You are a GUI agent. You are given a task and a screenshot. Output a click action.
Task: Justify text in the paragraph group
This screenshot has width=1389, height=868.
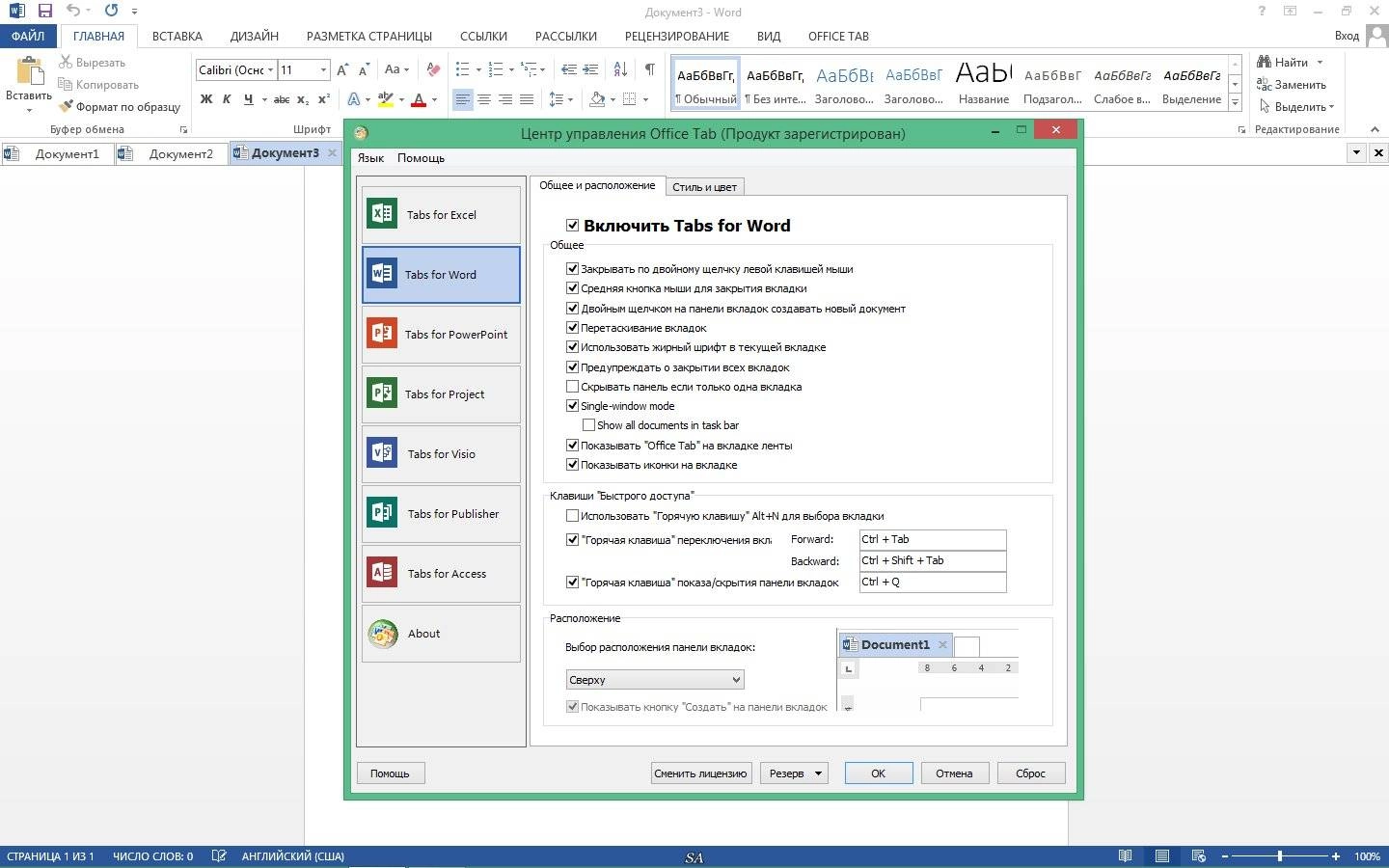pos(527,98)
